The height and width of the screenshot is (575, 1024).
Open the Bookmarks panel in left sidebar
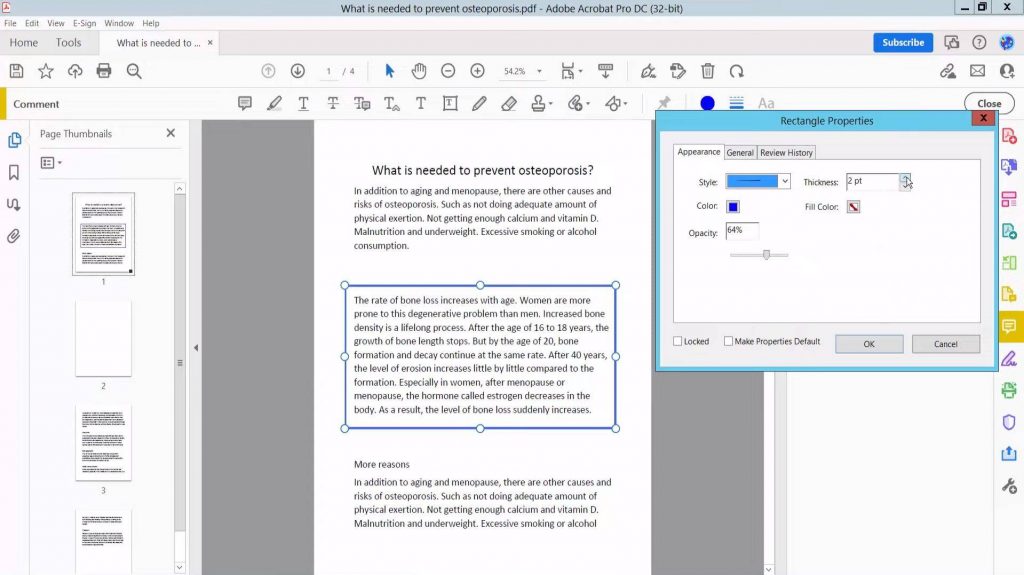14,172
